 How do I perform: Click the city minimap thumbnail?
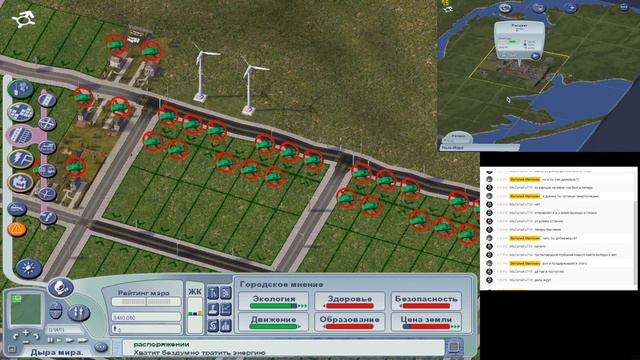[x=26, y=309]
